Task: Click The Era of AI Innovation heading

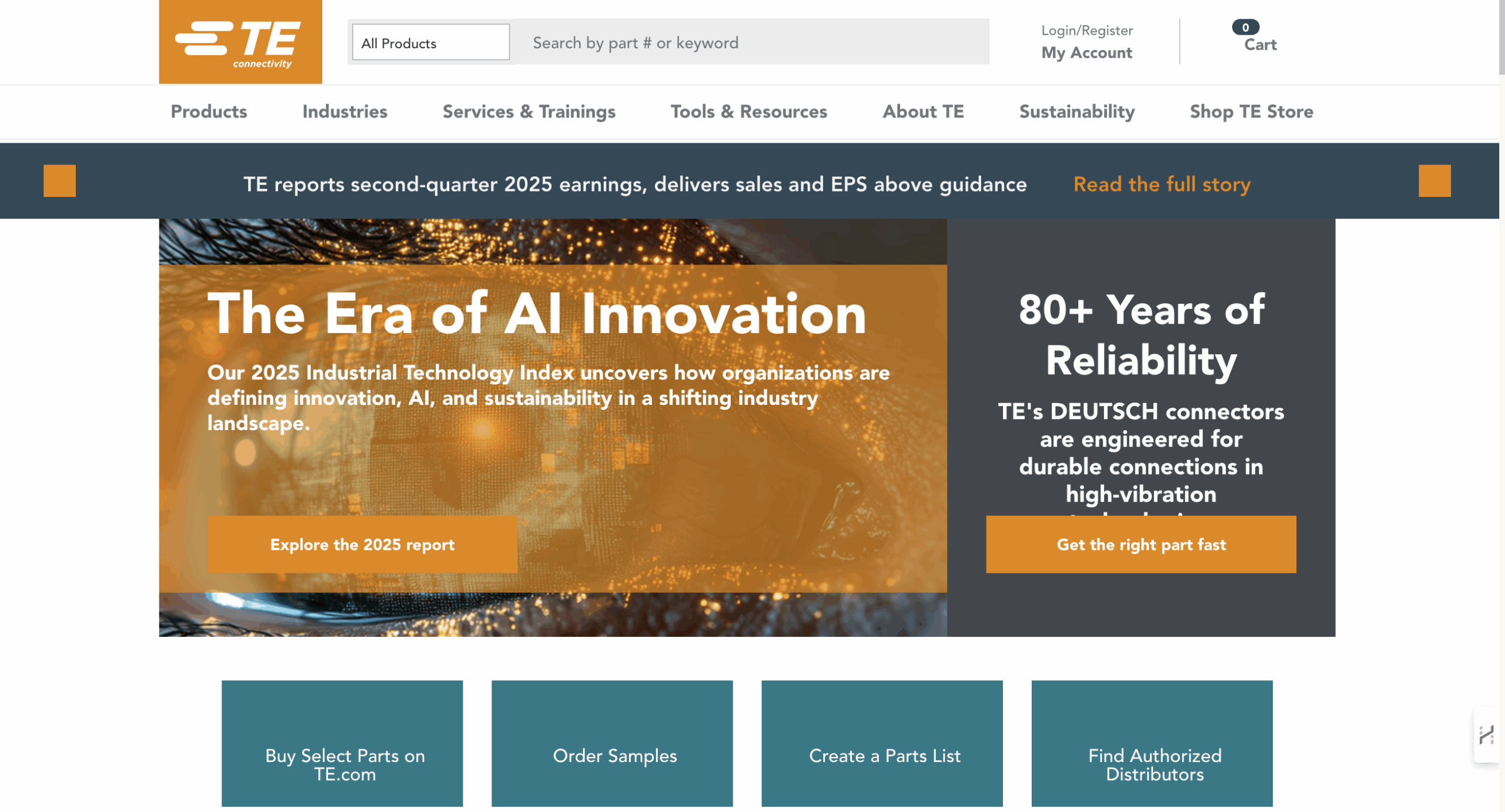Action: [537, 314]
